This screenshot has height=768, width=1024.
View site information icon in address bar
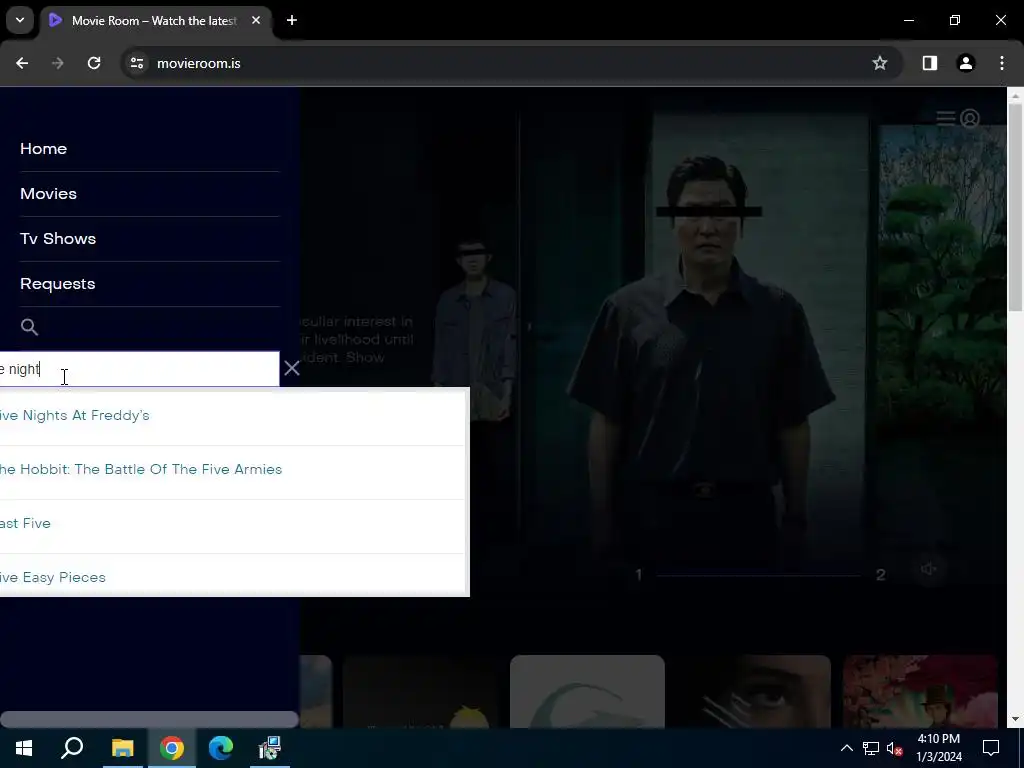[x=137, y=63]
